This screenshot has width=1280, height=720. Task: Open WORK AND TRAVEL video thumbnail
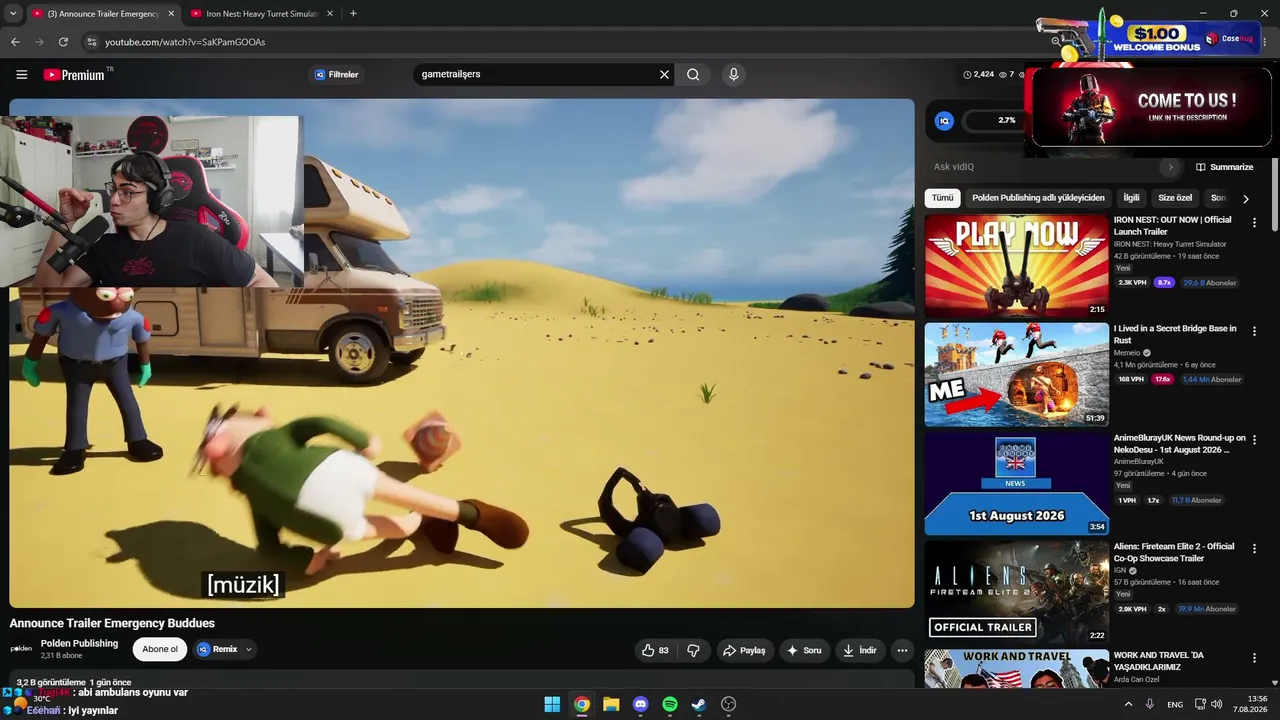[x=1016, y=668]
